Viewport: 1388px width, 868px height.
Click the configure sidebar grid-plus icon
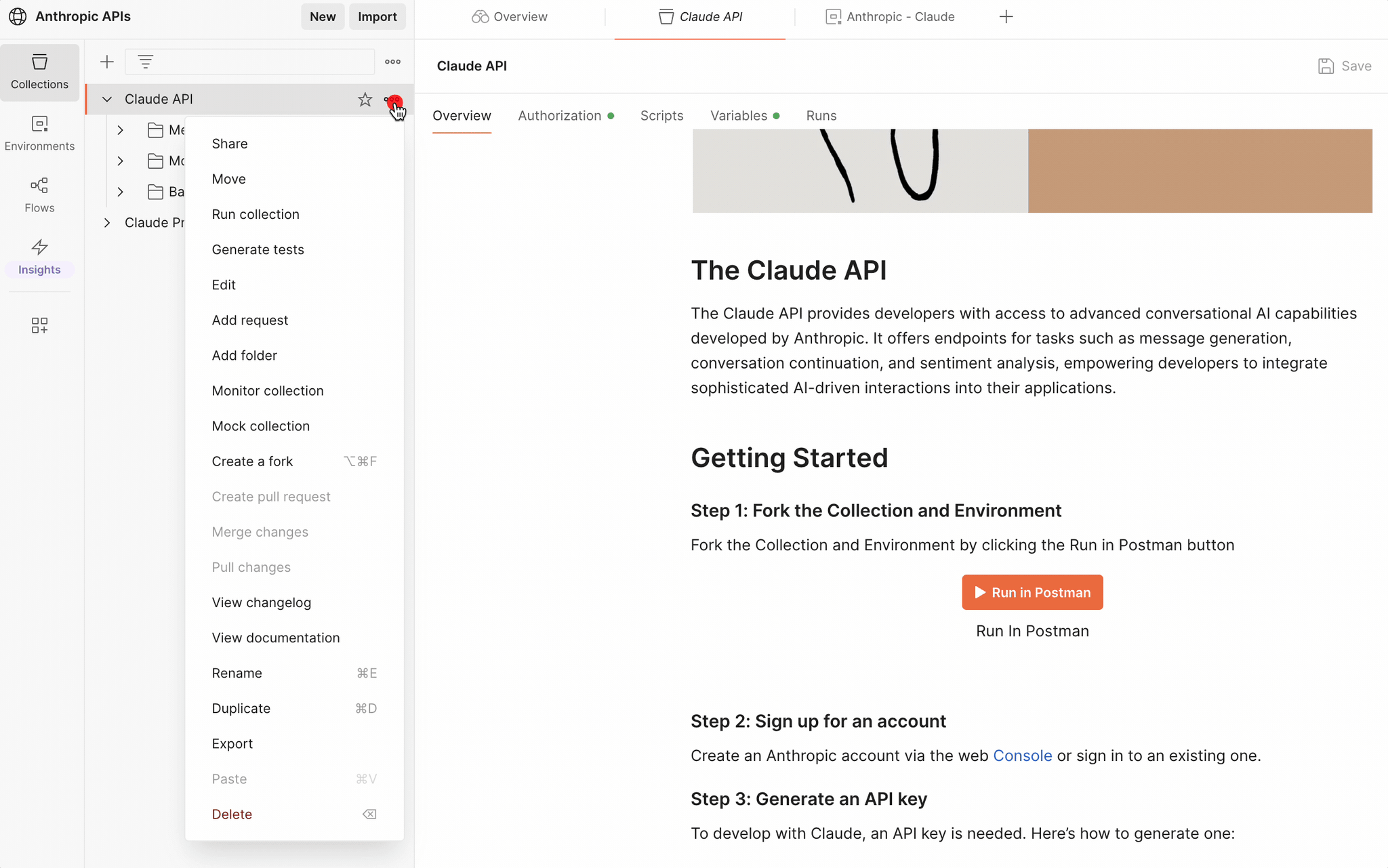(39, 325)
